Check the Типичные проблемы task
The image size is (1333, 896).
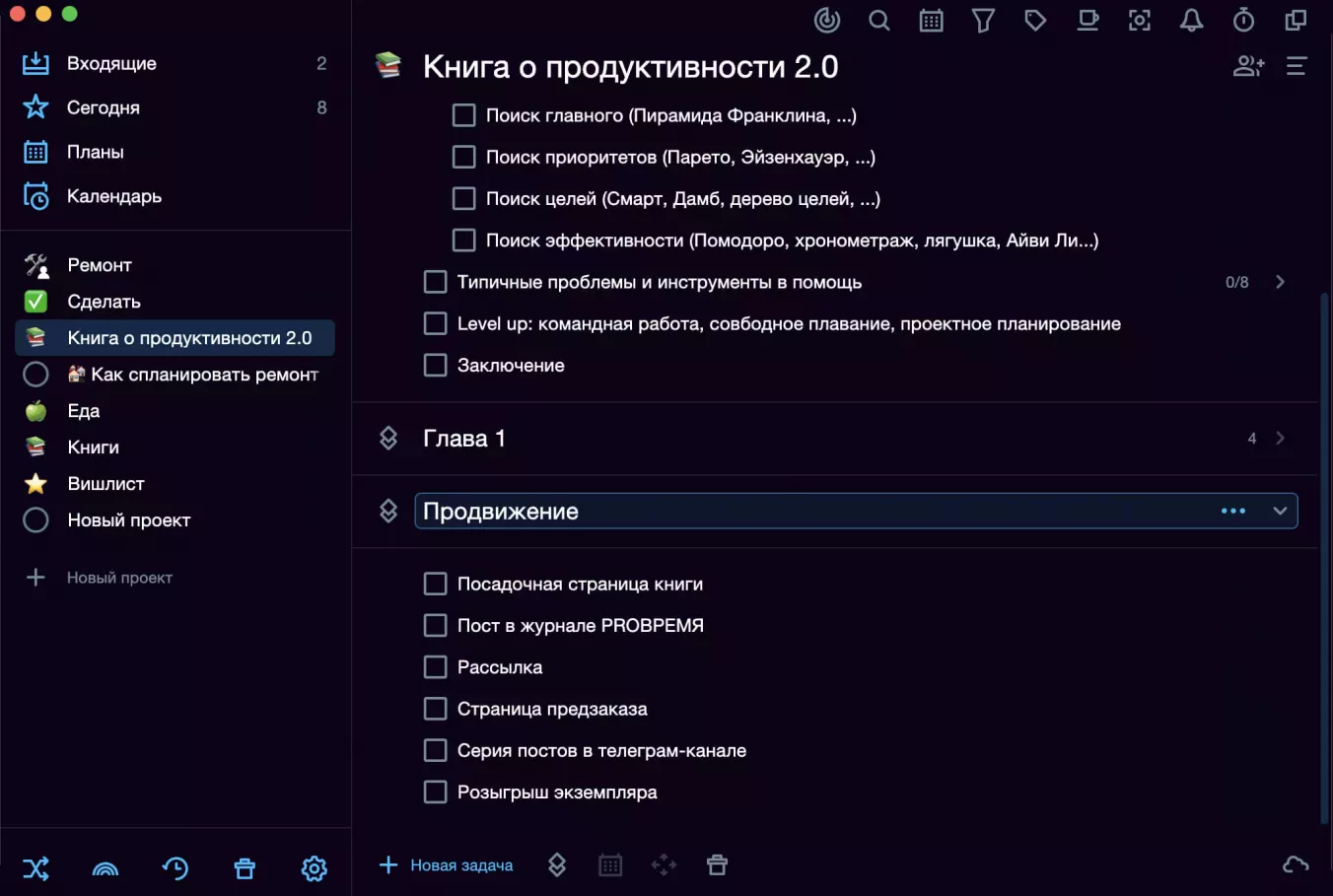click(435, 282)
